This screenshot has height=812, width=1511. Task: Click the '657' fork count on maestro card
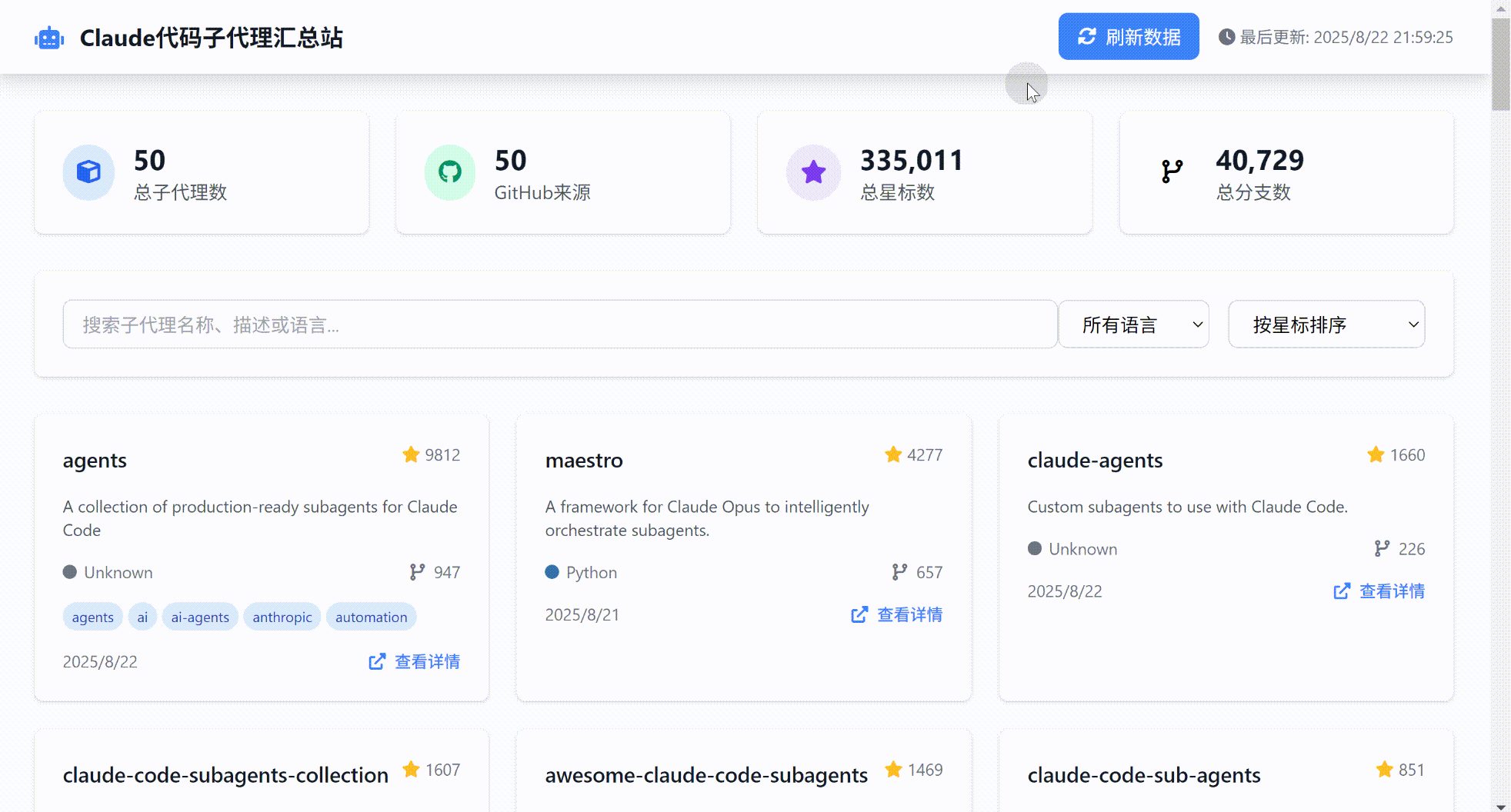(x=929, y=572)
